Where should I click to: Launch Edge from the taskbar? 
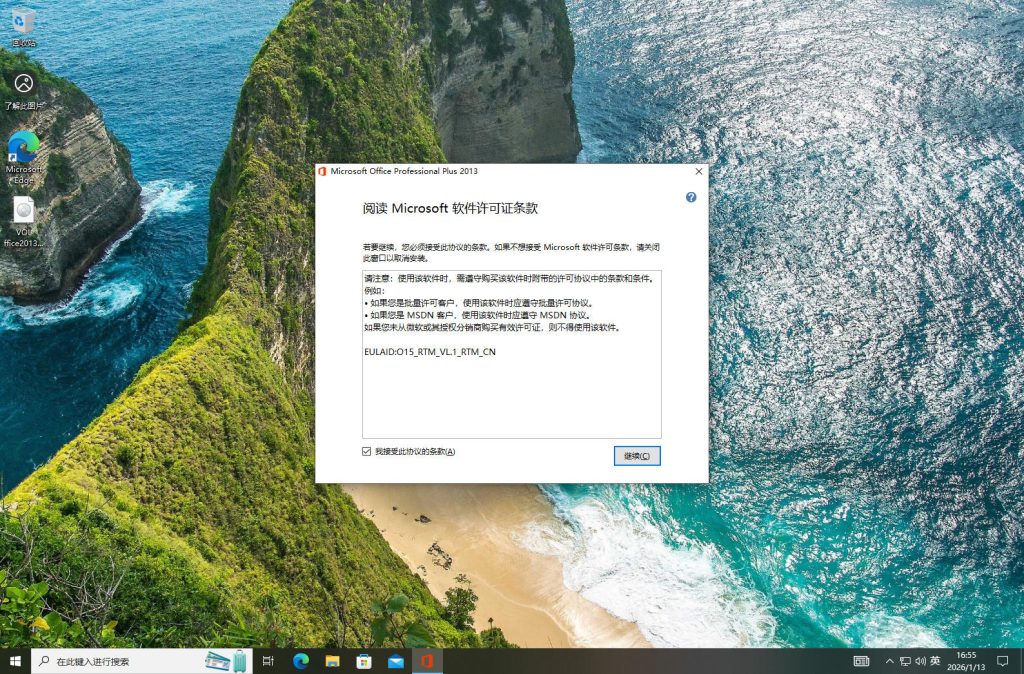(x=300, y=661)
